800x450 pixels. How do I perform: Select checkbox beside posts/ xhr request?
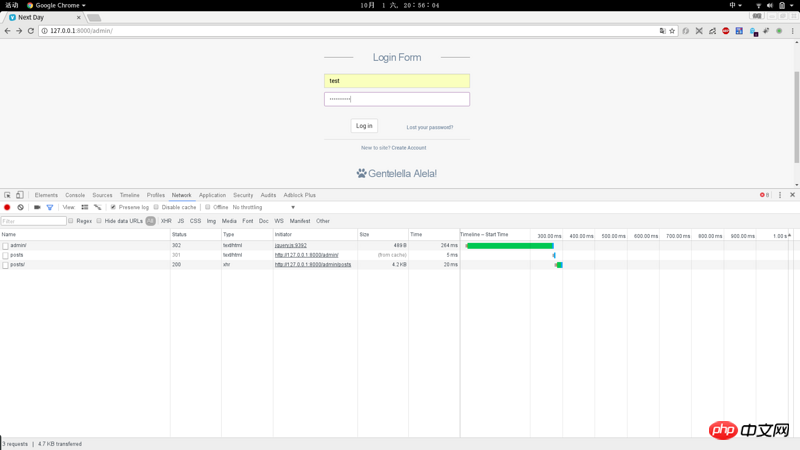(x=5, y=265)
